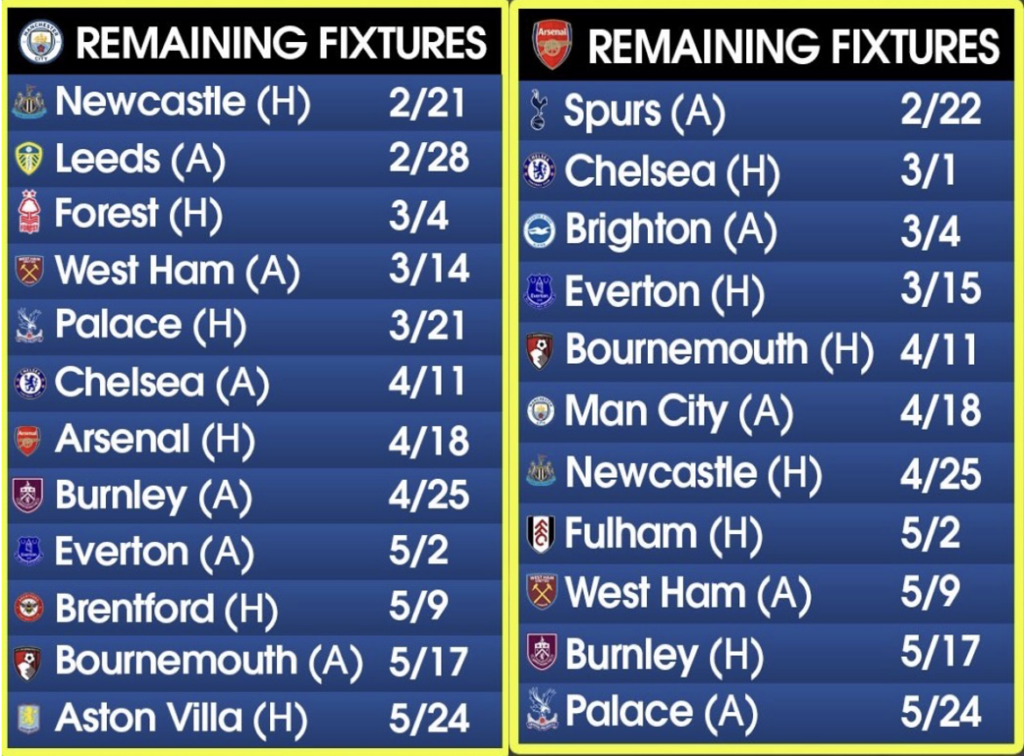The height and width of the screenshot is (756, 1024).
Task: Select the Fulham crest icon
Action: click(x=540, y=534)
